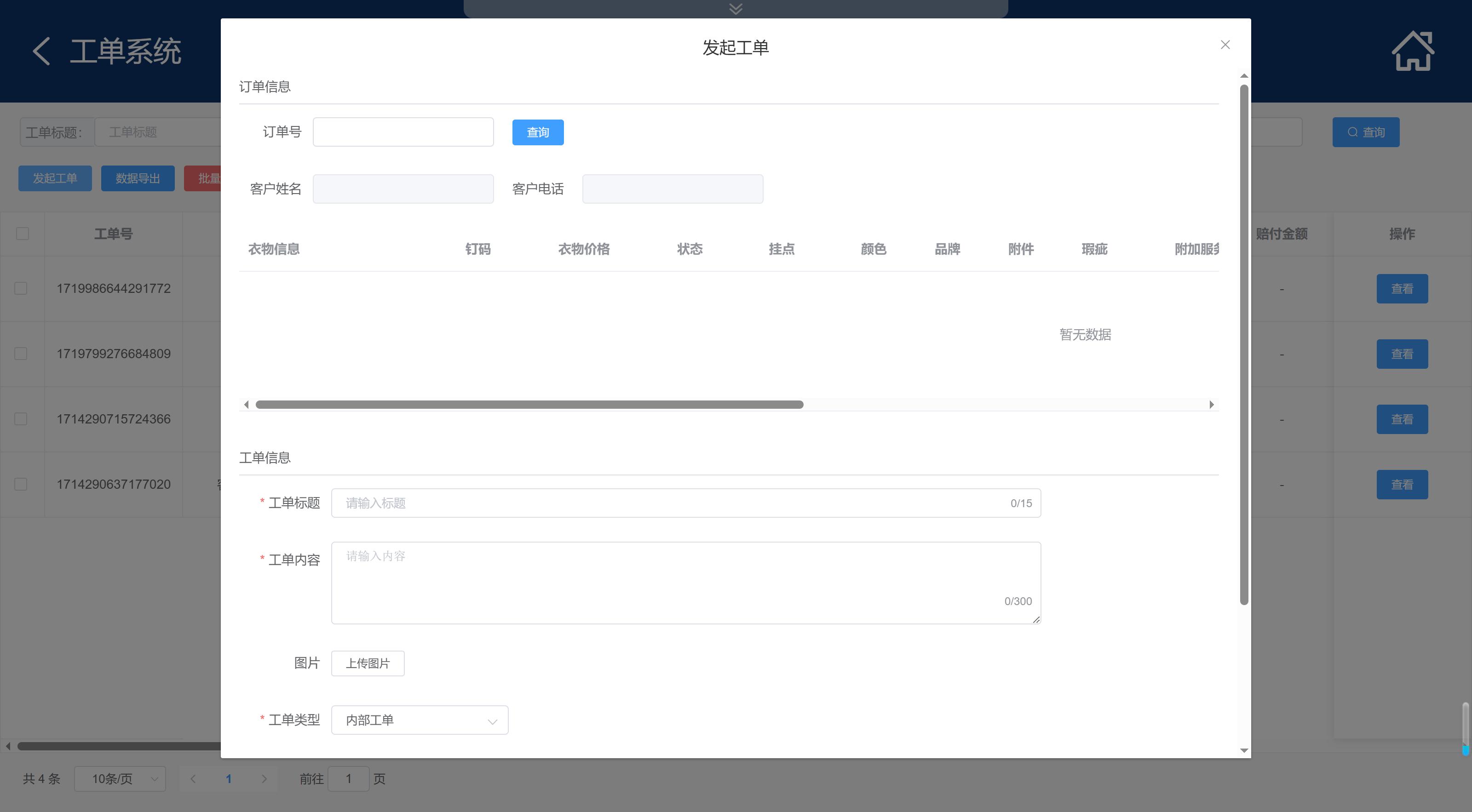1472x812 pixels.
Task: Click the blue 查询 button beside 订单号
Action: pos(537,132)
